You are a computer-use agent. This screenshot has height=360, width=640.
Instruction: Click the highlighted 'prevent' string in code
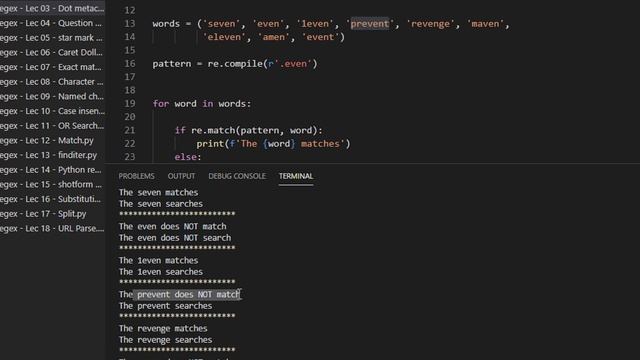coord(370,24)
